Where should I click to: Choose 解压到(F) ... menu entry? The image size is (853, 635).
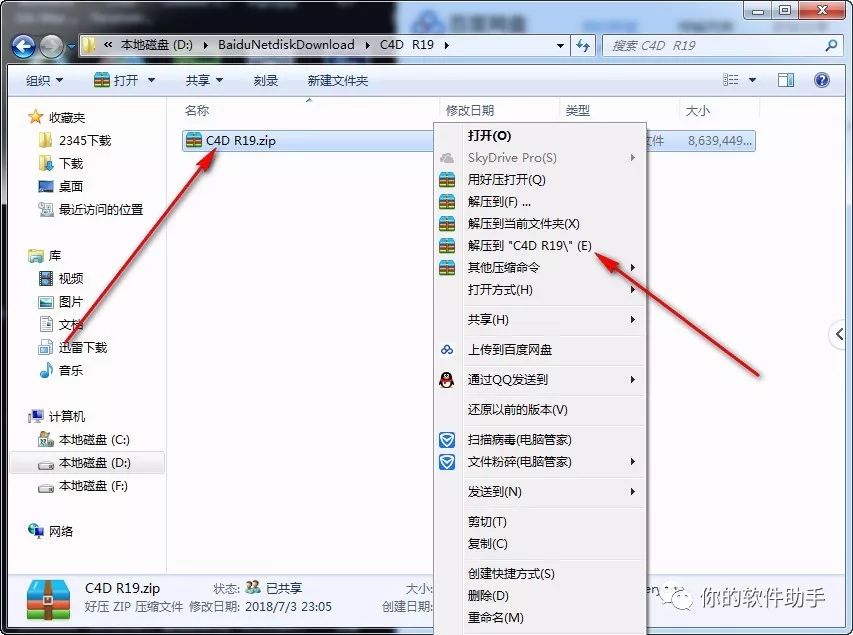[x=540, y=202]
